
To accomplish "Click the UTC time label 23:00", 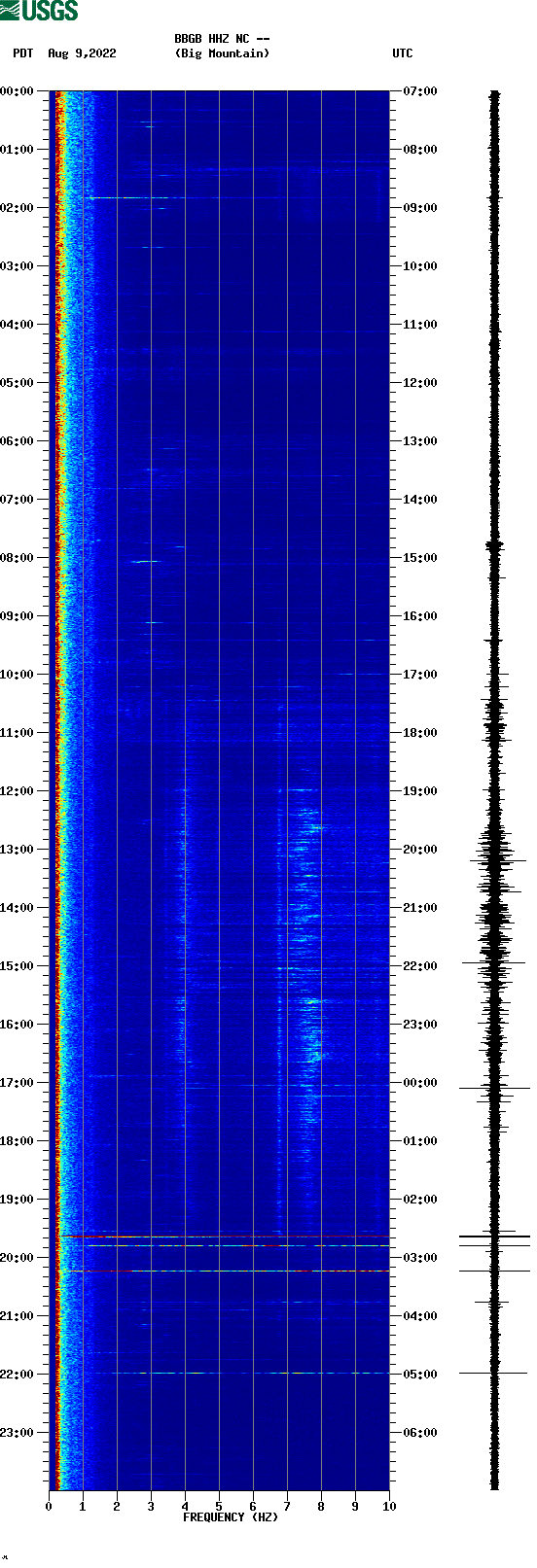I will pyautogui.click(x=420, y=1025).
